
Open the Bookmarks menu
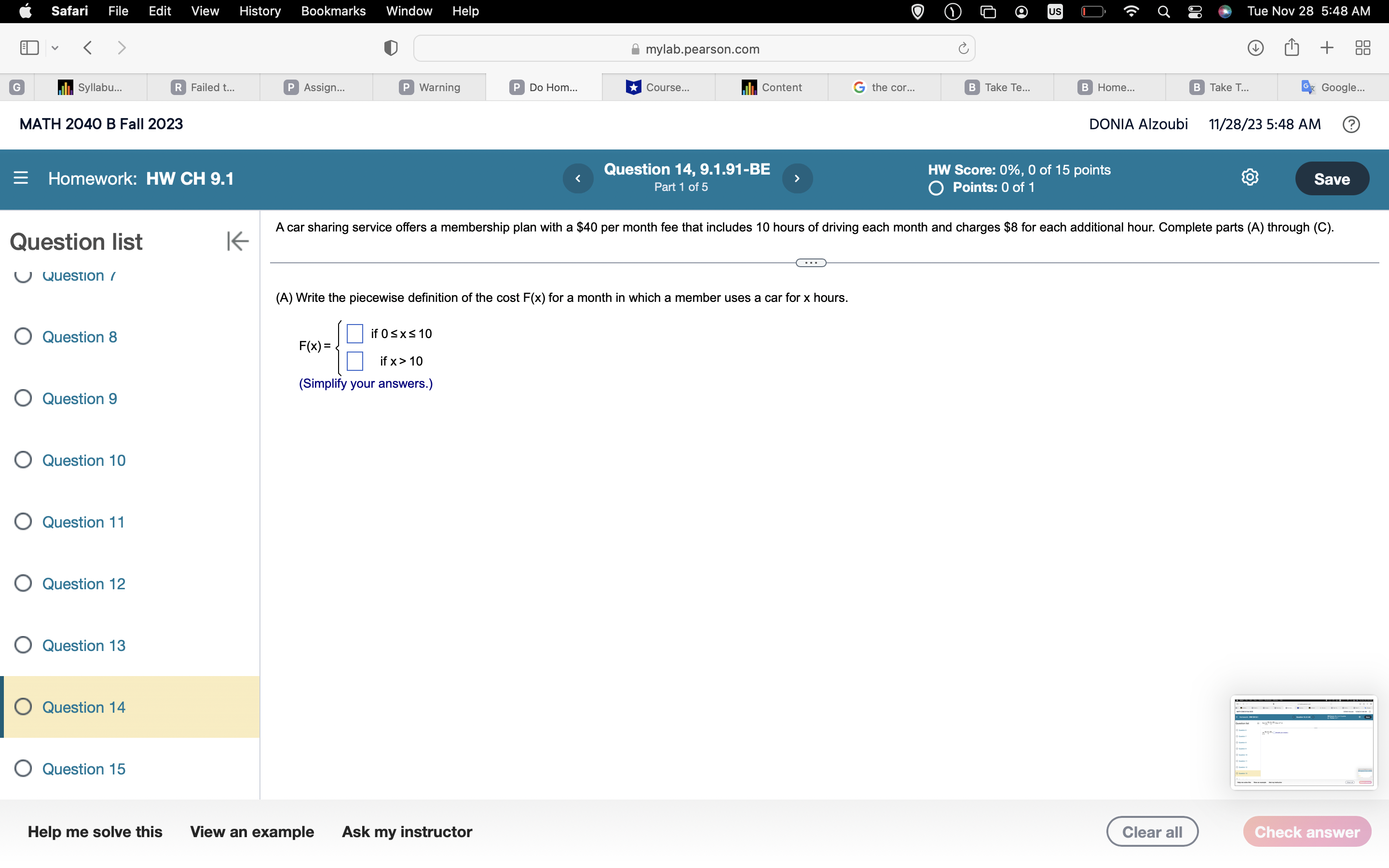pos(333,11)
